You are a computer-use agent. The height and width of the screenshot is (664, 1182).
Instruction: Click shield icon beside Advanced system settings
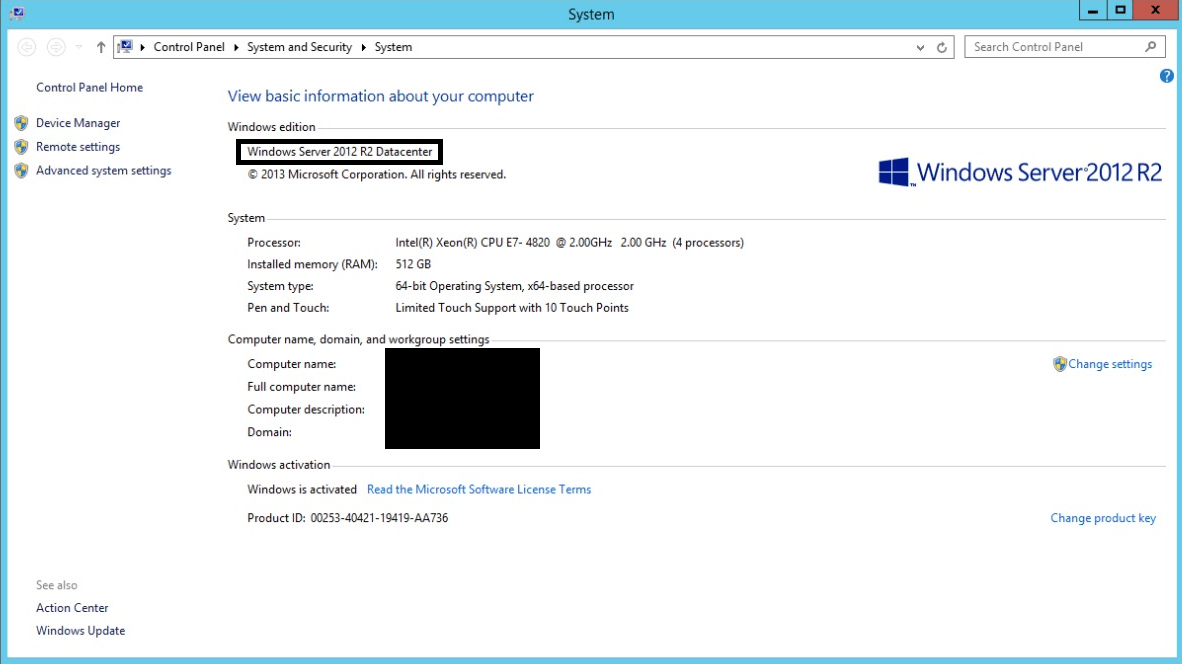click(x=21, y=170)
